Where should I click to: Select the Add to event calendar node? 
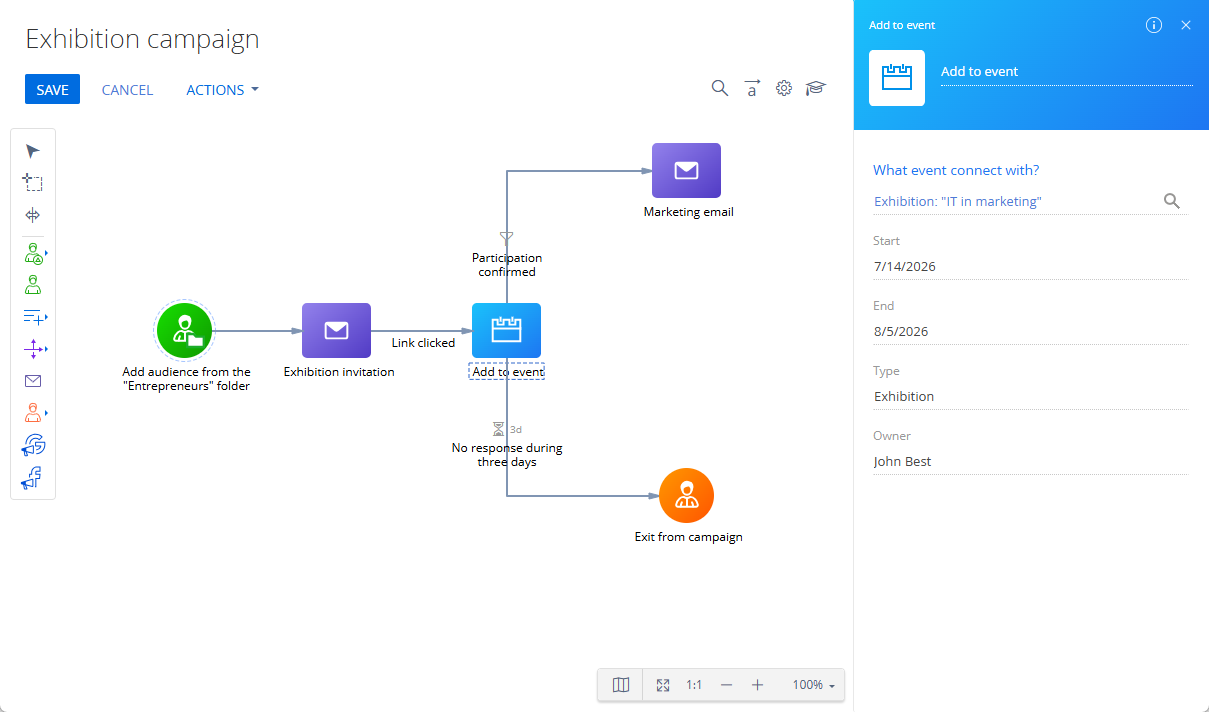pyautogui.click(x=506, y=330)
